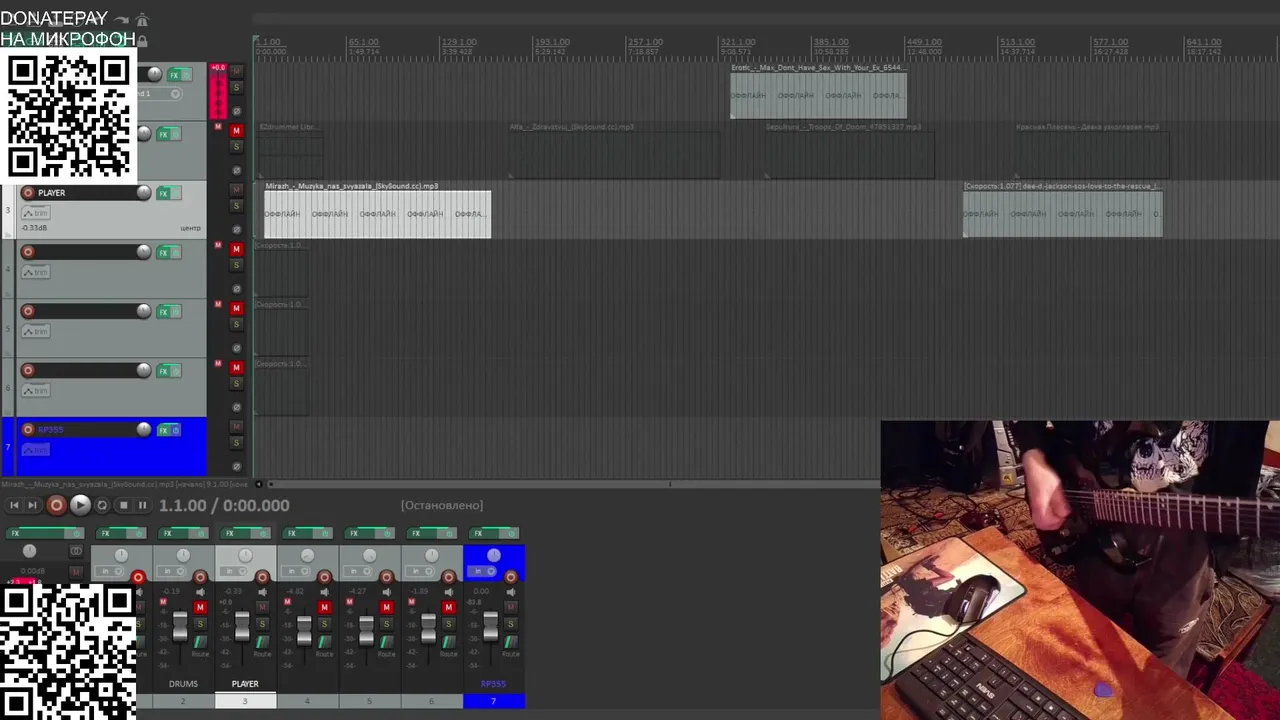The image size is (1280, 720).
Task: Go to project start in transport
Action: 14,506
